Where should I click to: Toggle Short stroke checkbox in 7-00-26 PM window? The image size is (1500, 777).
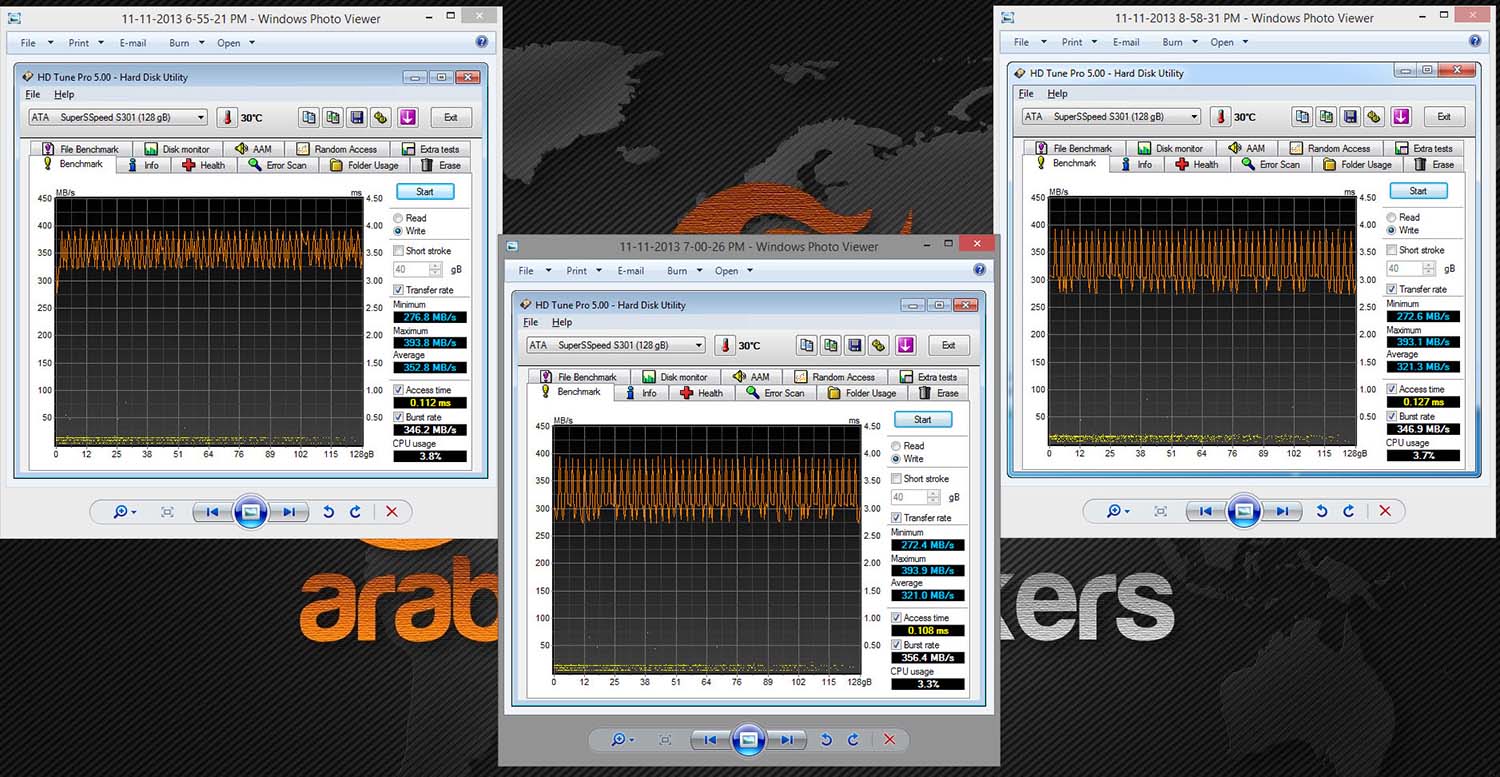(897, 479)
